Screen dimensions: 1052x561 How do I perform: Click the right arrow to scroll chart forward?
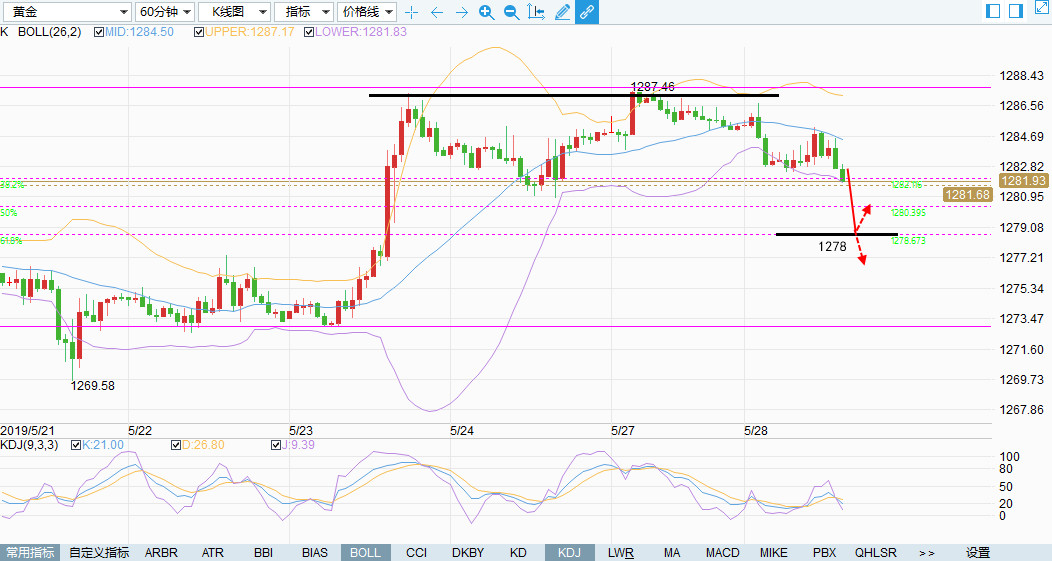461,12
